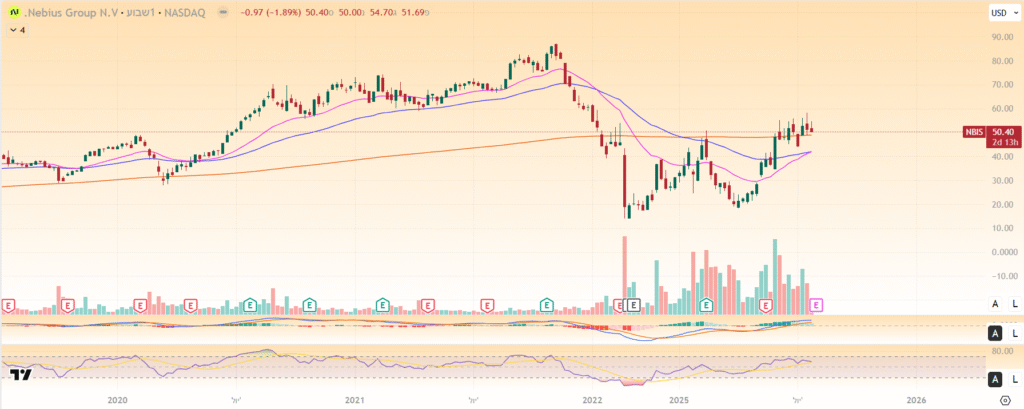Click the 2022 label on time axis
The height and width of the screenshot is (409, 1024).
pos(592,399)
